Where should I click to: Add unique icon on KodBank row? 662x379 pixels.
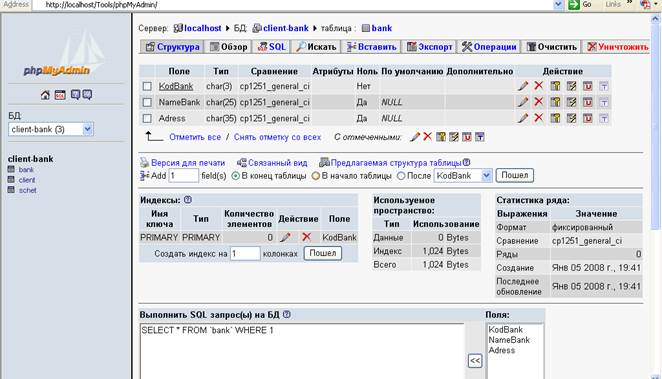pos(587,86)
